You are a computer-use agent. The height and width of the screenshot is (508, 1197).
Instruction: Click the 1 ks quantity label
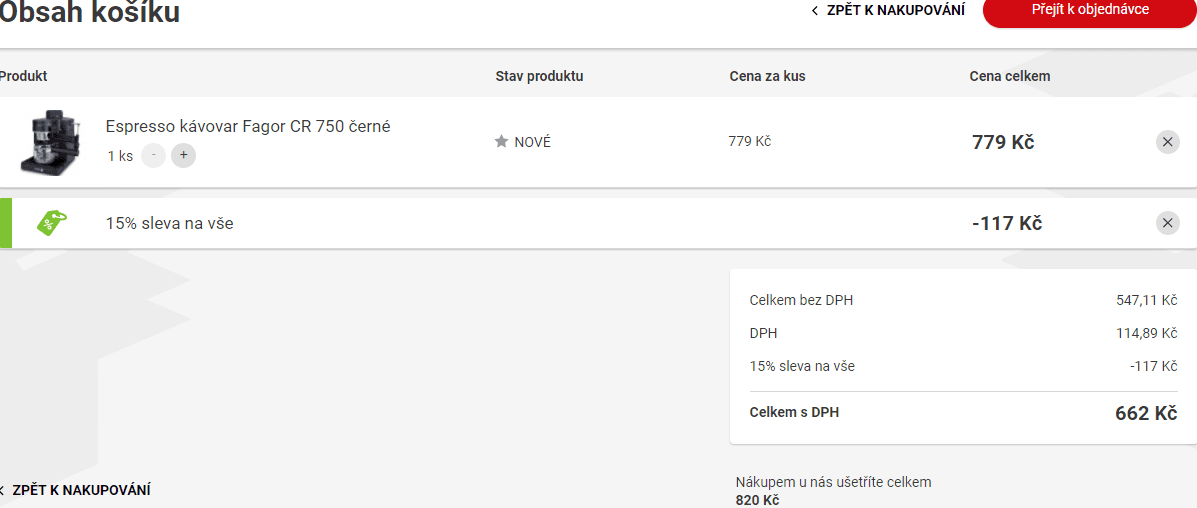[120, 156]
